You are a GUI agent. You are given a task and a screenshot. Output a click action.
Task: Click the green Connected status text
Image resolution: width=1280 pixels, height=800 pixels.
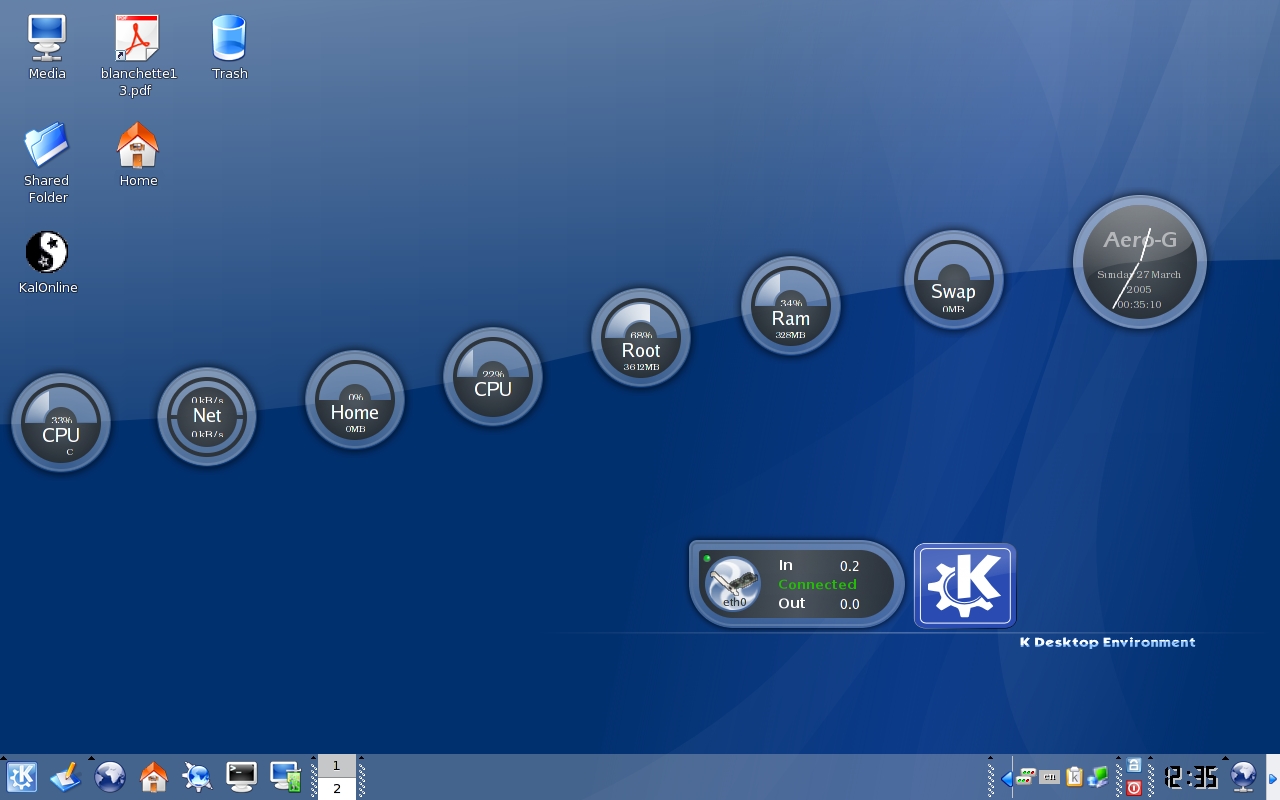pos(817,585)
